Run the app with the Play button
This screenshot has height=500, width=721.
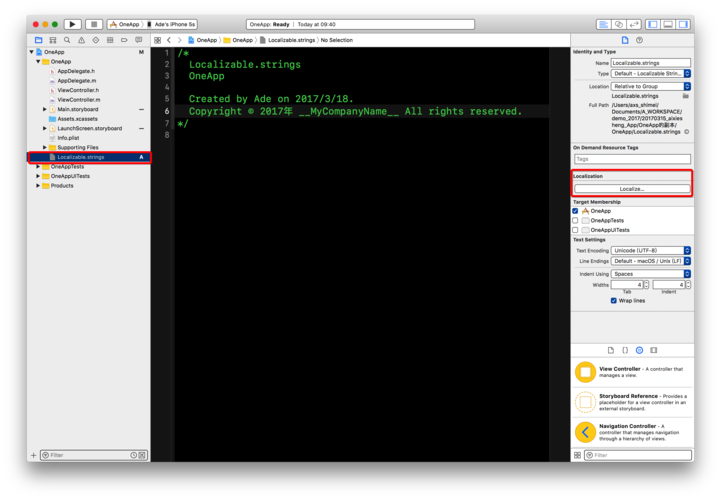[72, 24]
